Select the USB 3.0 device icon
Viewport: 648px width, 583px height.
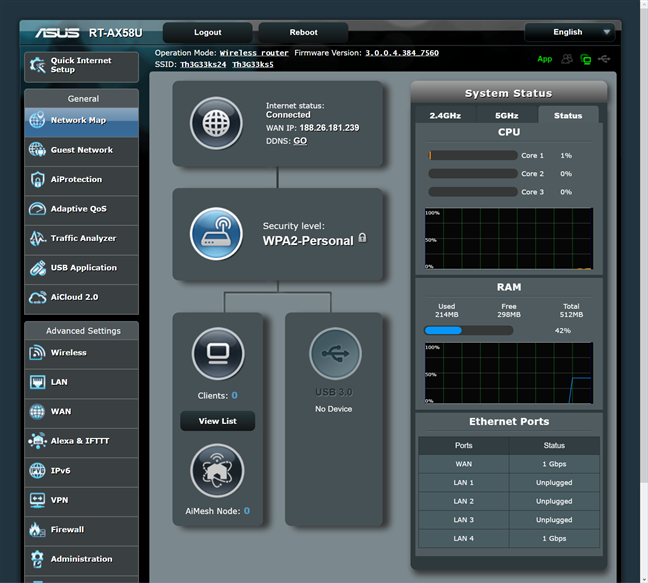(x=335, y=353)
